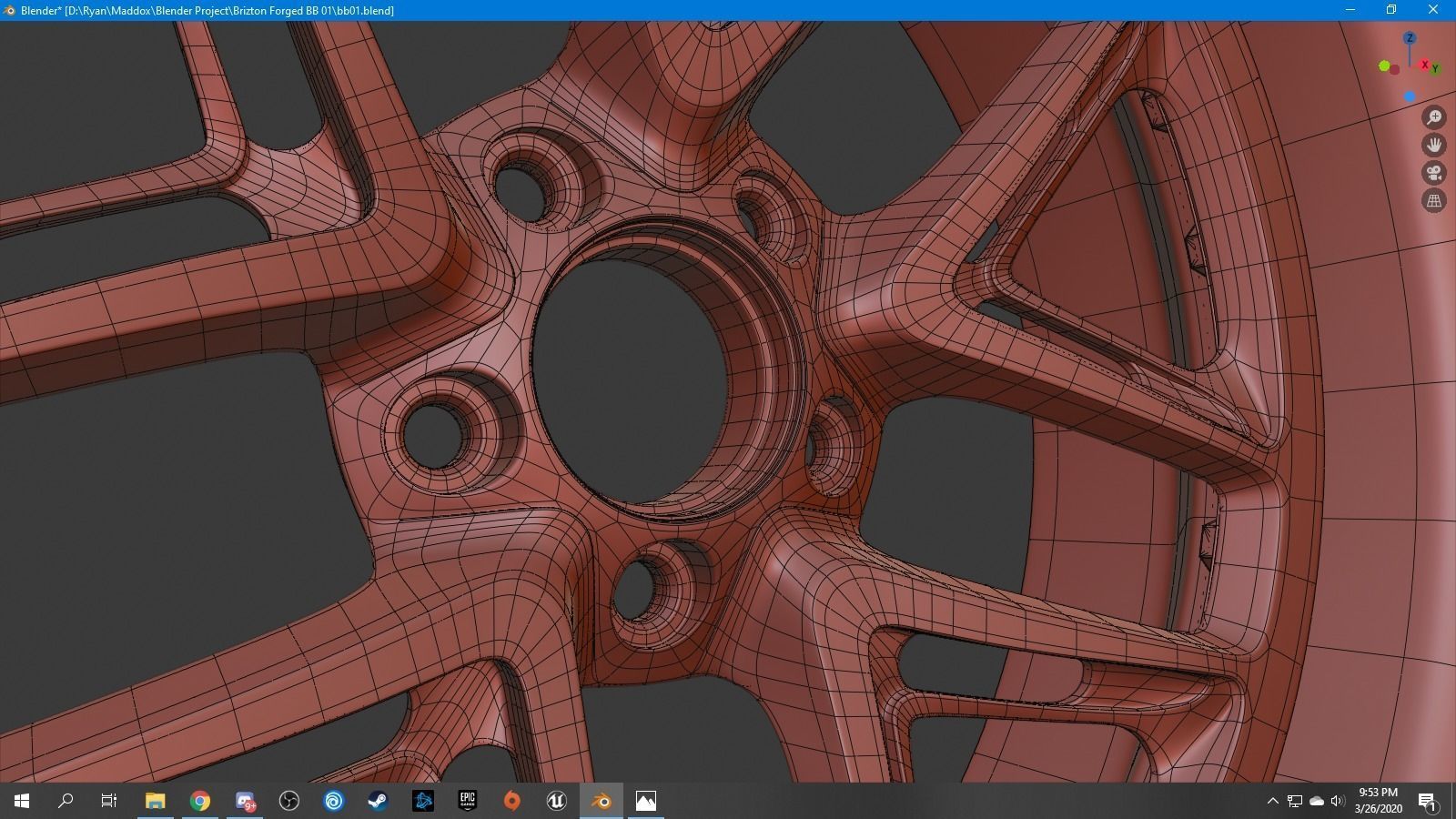Open the volume control in the tray
1456x819 pixels.
(1338, 801)
